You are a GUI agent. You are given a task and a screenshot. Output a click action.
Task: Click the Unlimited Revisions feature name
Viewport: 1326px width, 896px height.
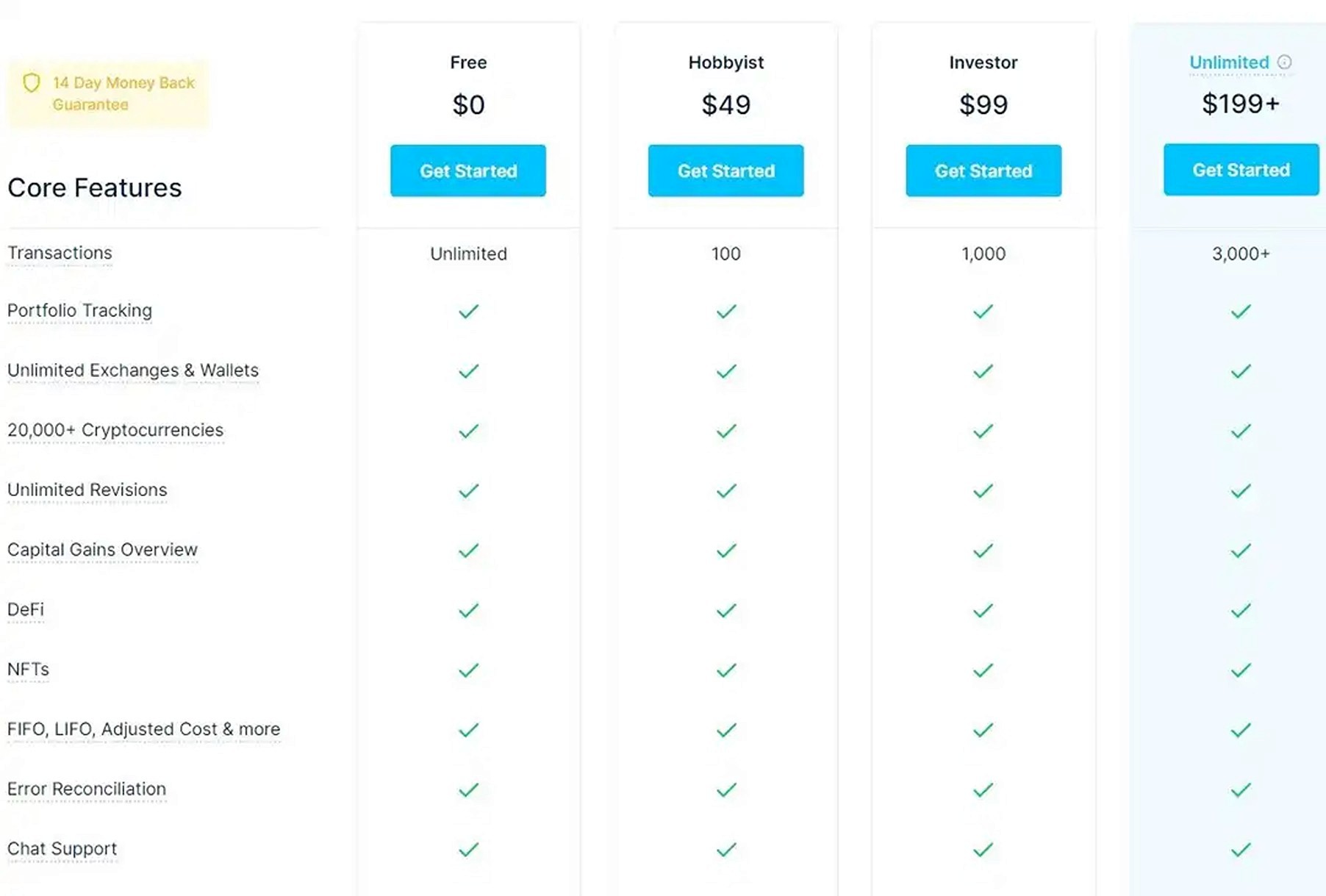87,490
